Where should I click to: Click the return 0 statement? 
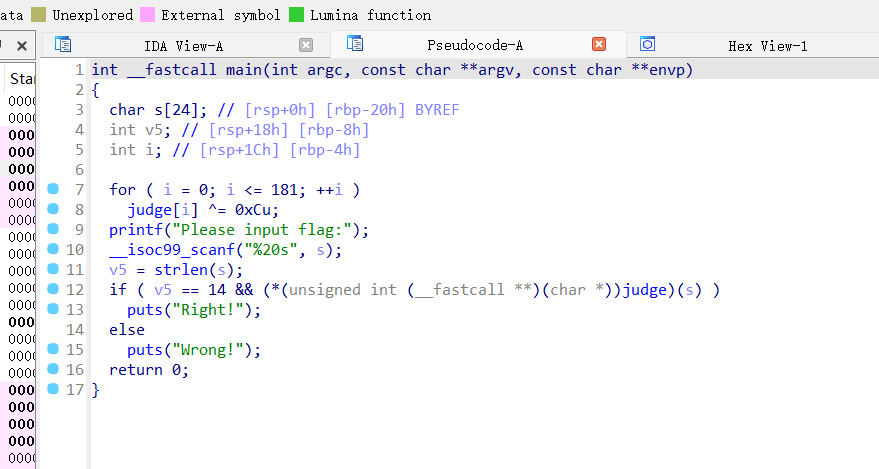149,370
